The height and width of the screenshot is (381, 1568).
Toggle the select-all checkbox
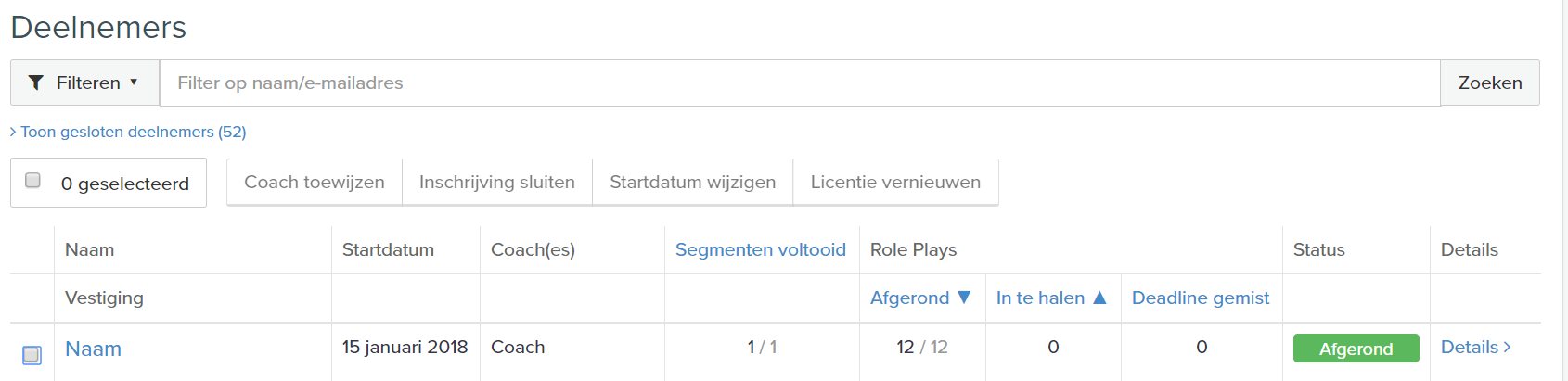coord(32,181)
